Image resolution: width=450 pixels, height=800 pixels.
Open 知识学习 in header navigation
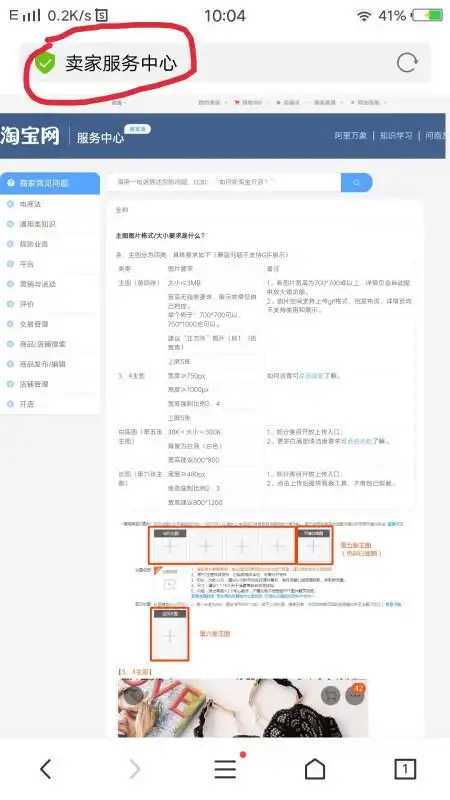click(396, 136)
